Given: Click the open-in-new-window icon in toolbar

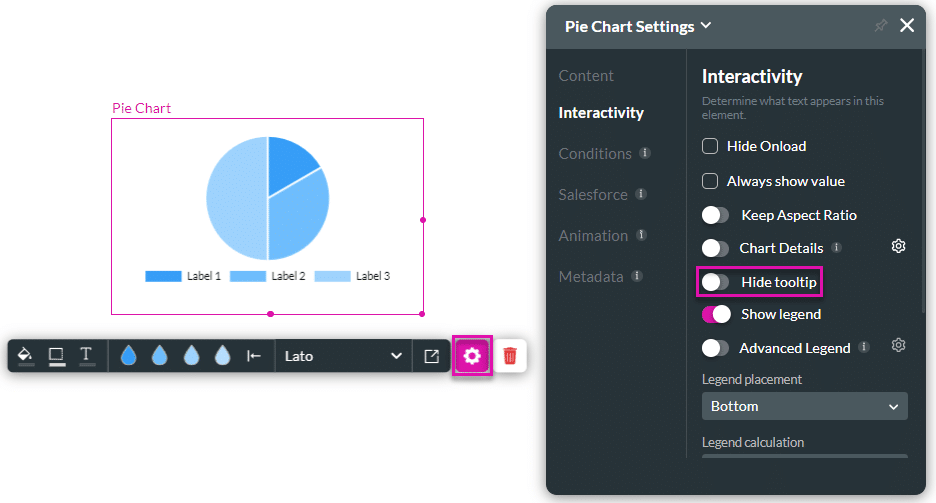Looking at the screenshot, I should coord(432,356).
